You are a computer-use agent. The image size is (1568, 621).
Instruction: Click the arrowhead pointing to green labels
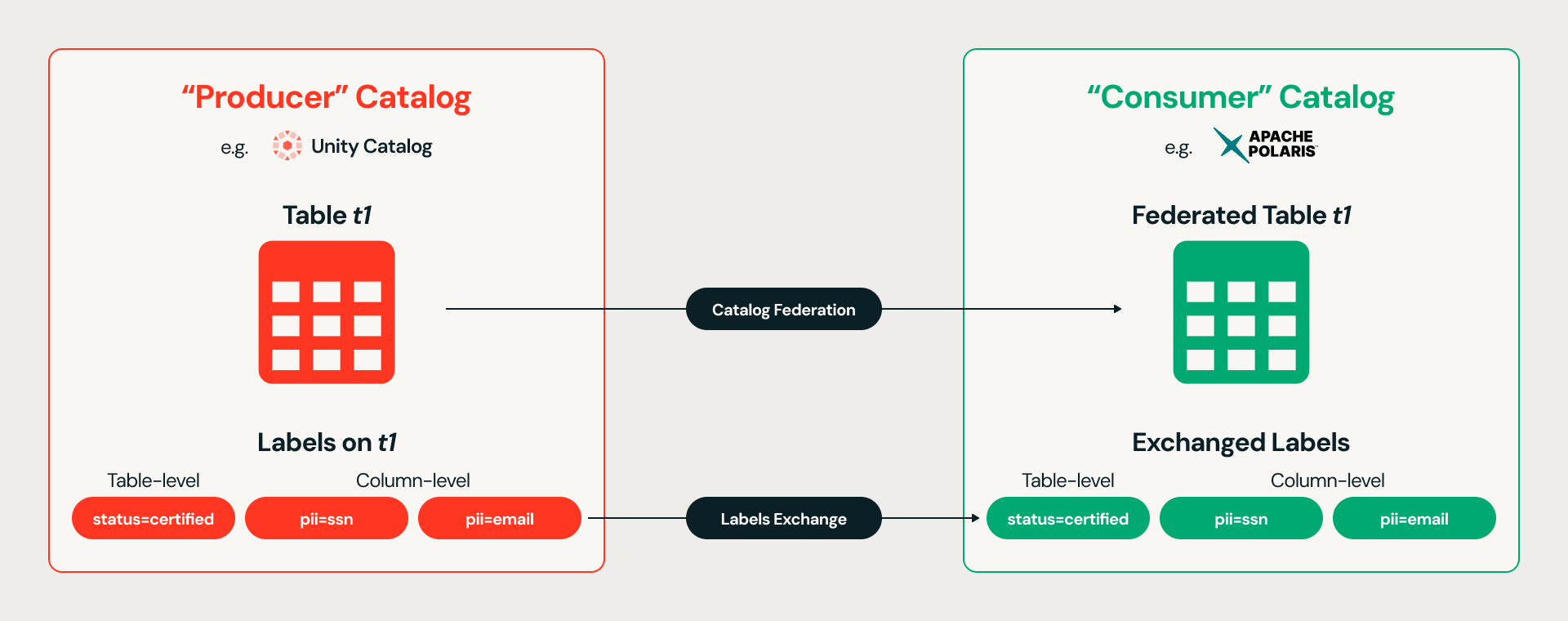pyautogui.click(x=976, y=518)
